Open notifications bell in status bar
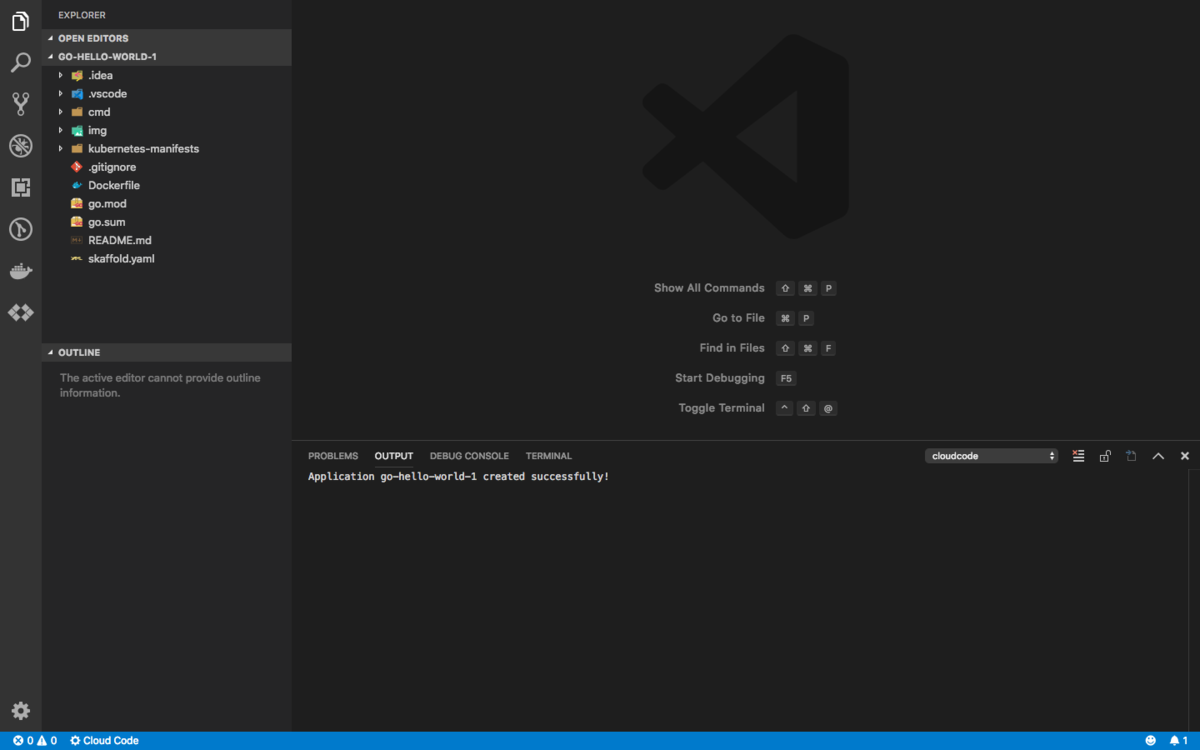The width and height of the screenshot is (1200, 750). click(x=1178, y=741)
